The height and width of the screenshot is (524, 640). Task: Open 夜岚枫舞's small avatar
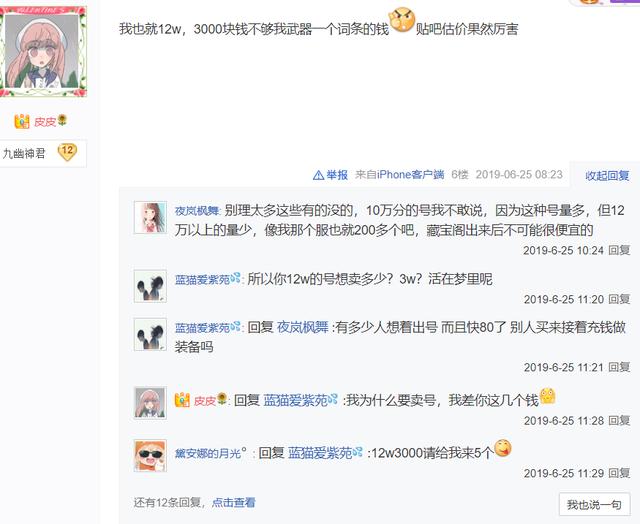click(150, 217)
